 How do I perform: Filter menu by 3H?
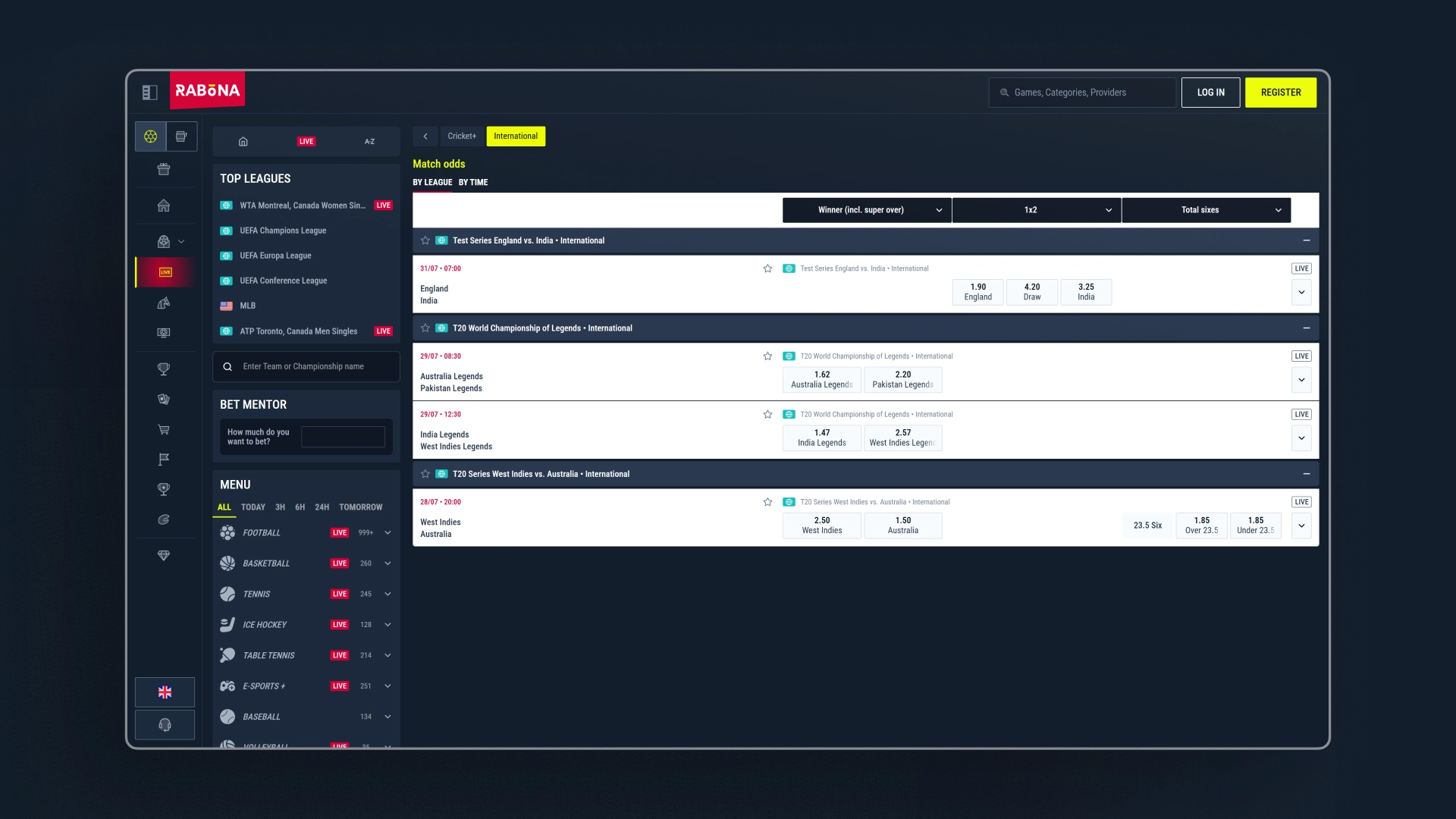tap(280, 507)
